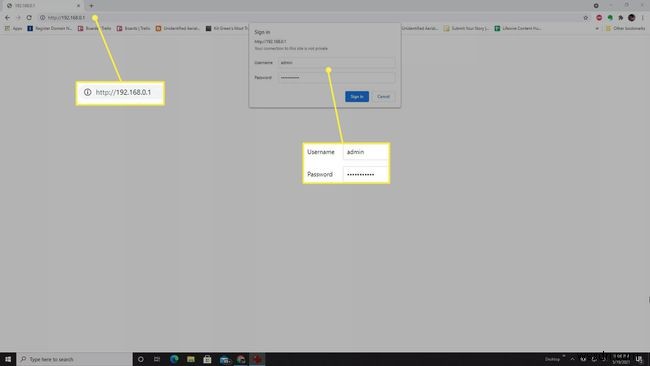Viewport: 650px width, 366px height.
Task: Open Chrome's three-dot menu
Action: point(643,18)
